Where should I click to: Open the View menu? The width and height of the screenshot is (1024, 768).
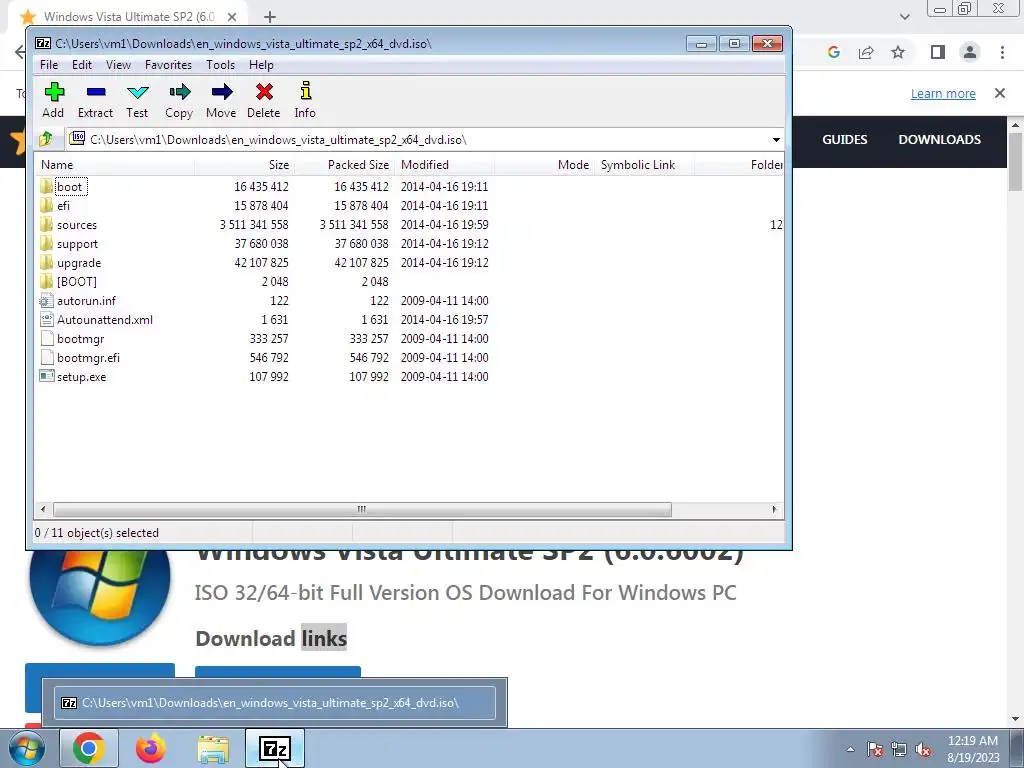[x=118, y=65]
